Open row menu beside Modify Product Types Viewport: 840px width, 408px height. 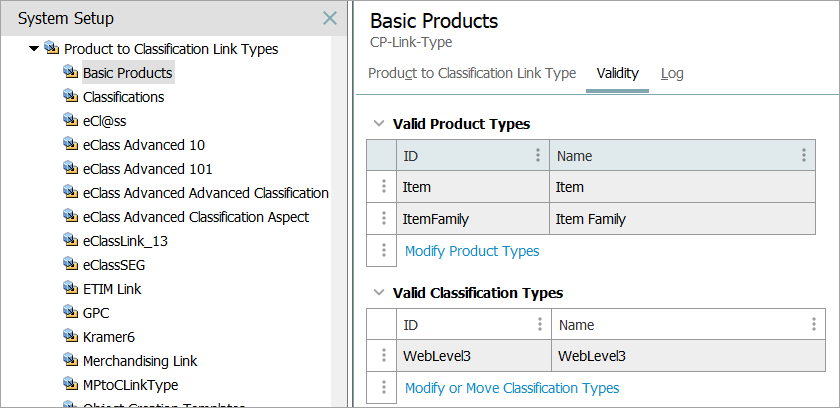pyautogui.click(x=384, y=250)
